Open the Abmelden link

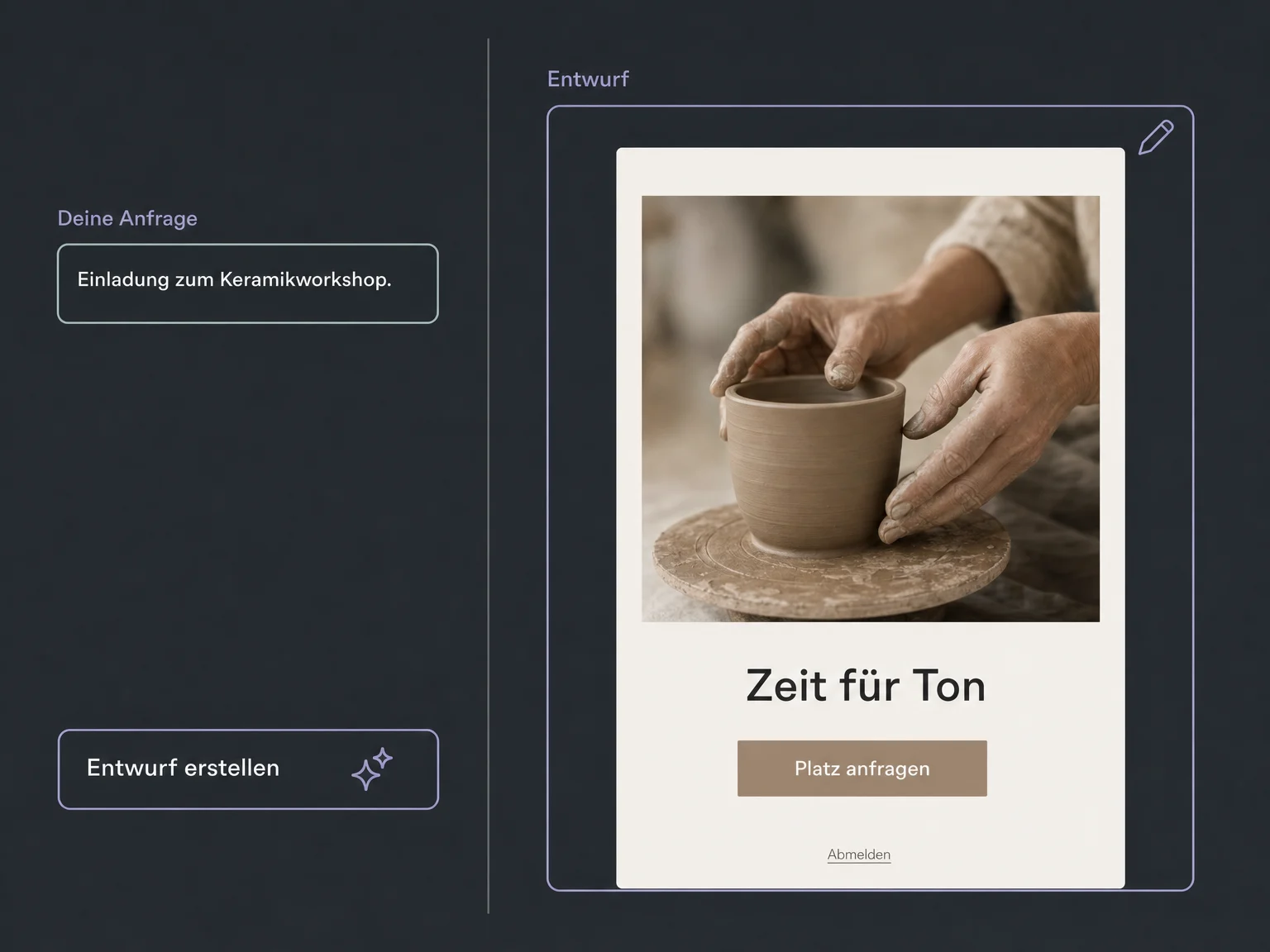point(859,854)
